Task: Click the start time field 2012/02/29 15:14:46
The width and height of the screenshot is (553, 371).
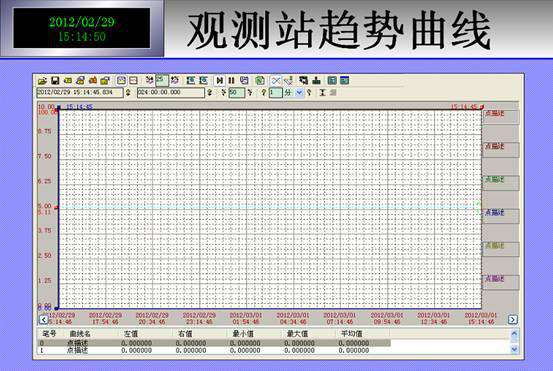Action: [80, 93]
